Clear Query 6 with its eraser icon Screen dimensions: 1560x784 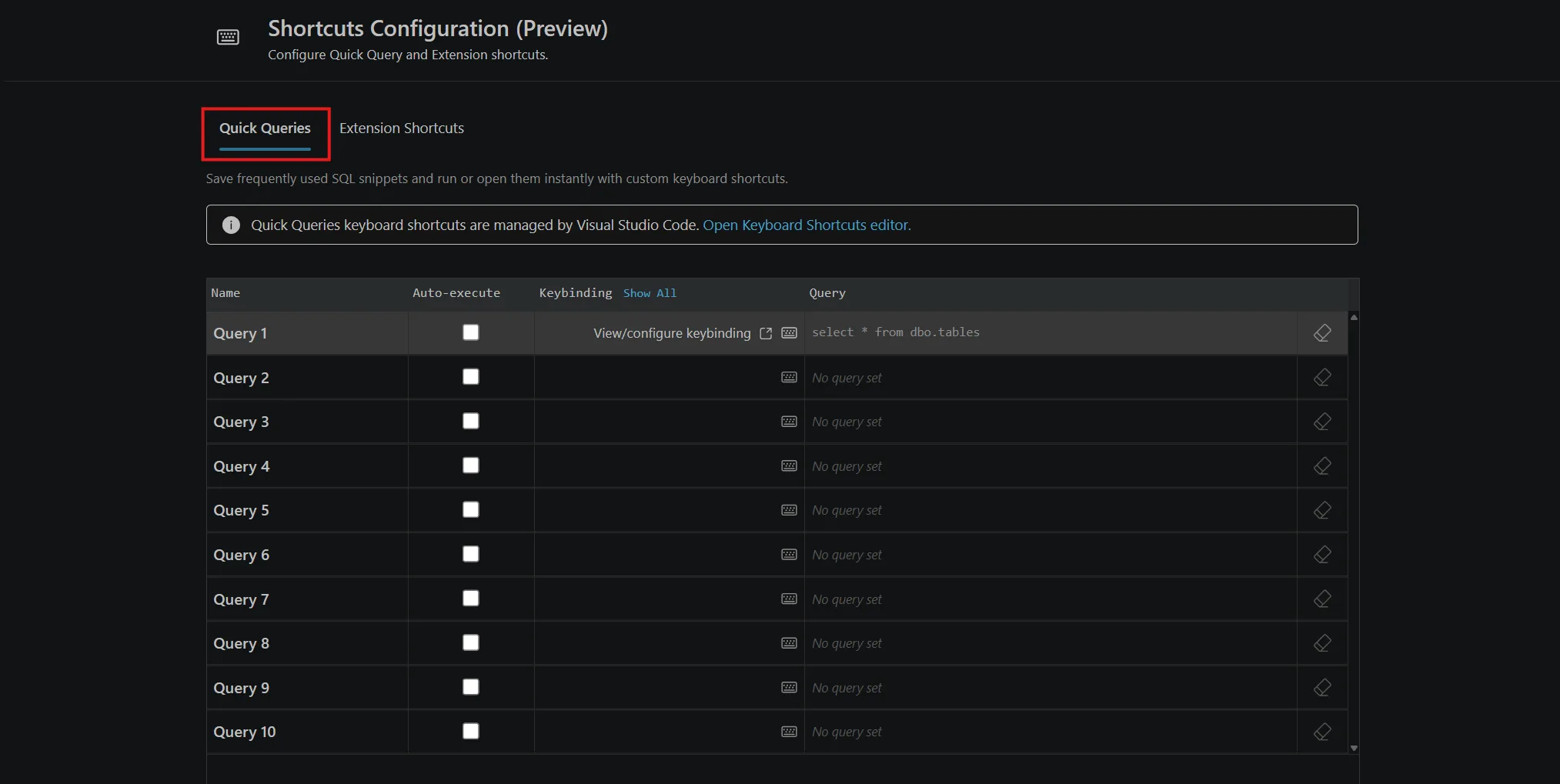click(1322, 555)
